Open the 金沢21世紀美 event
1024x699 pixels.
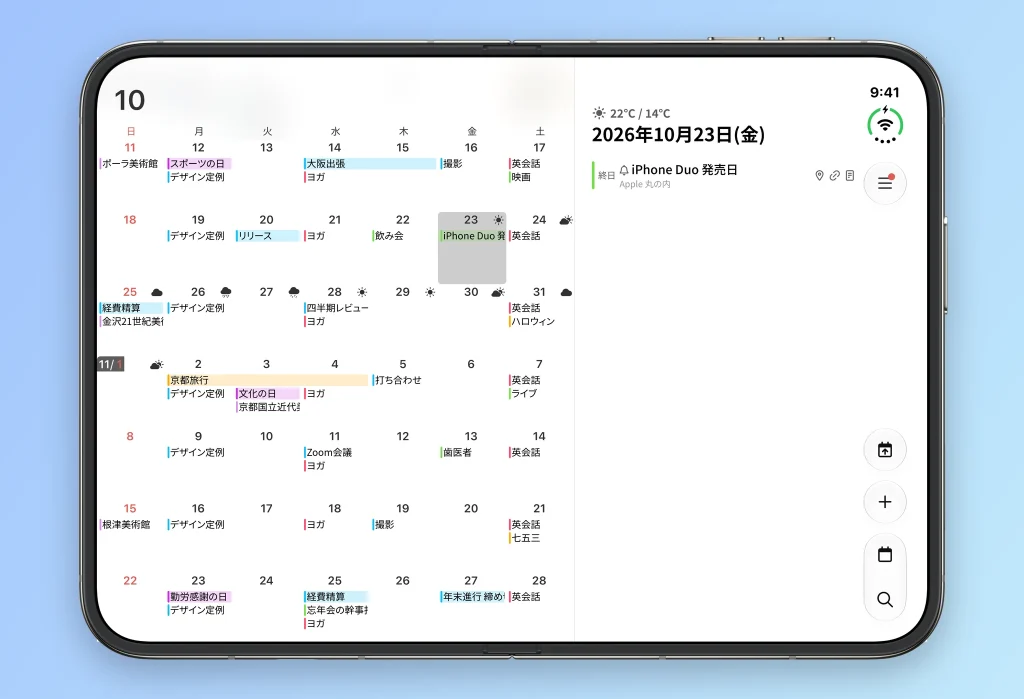point(132,321)
